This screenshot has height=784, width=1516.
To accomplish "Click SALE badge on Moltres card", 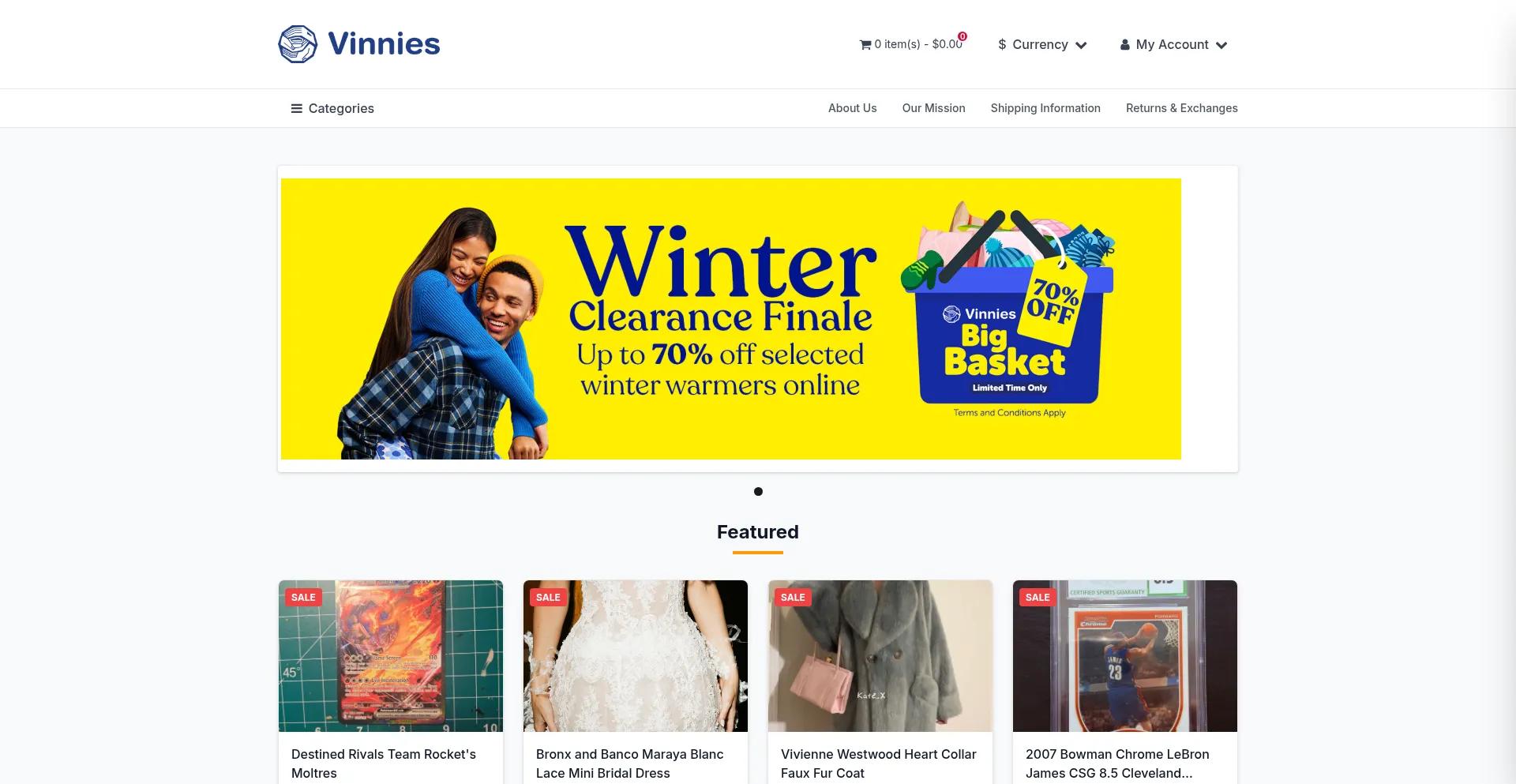I will click(303, 597).
